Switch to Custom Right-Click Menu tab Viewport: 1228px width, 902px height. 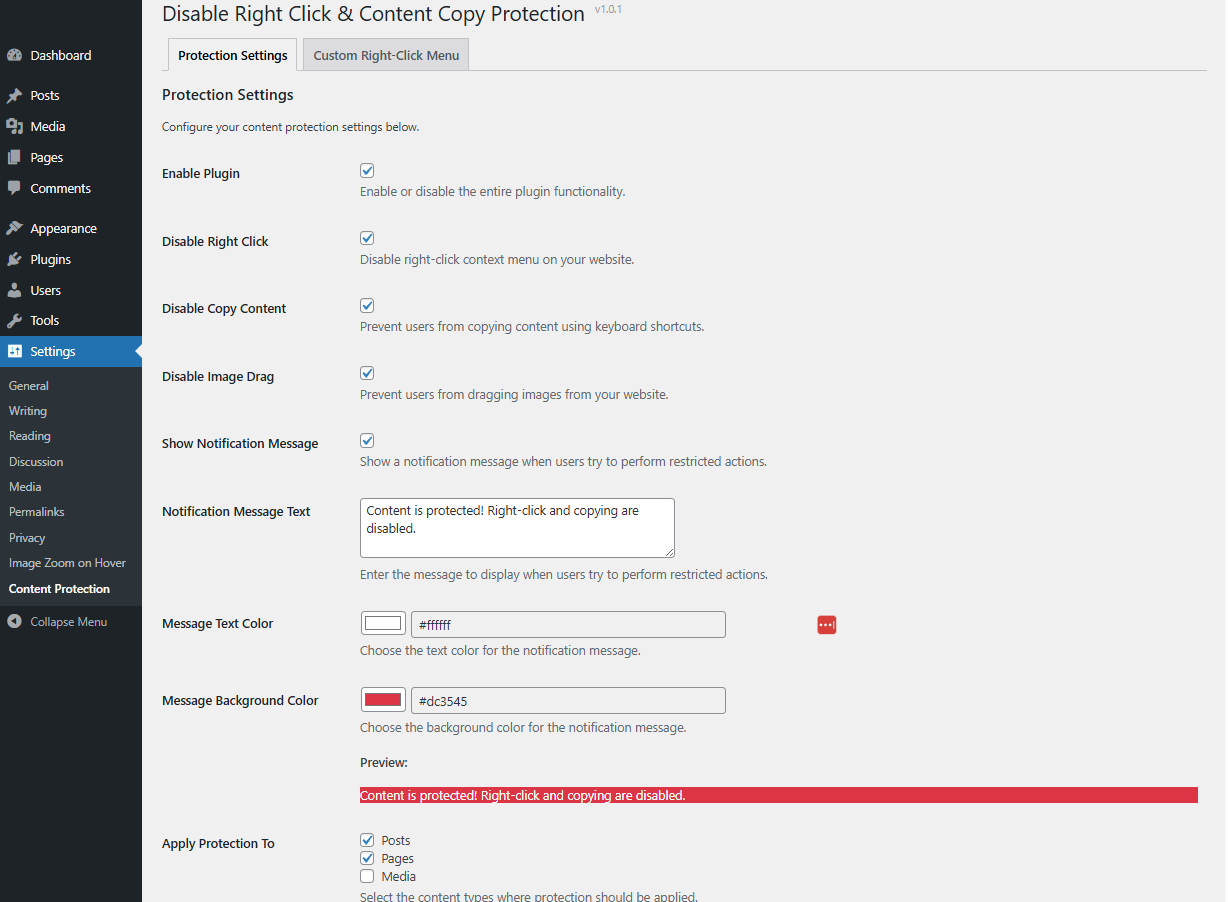coord(386,56)
